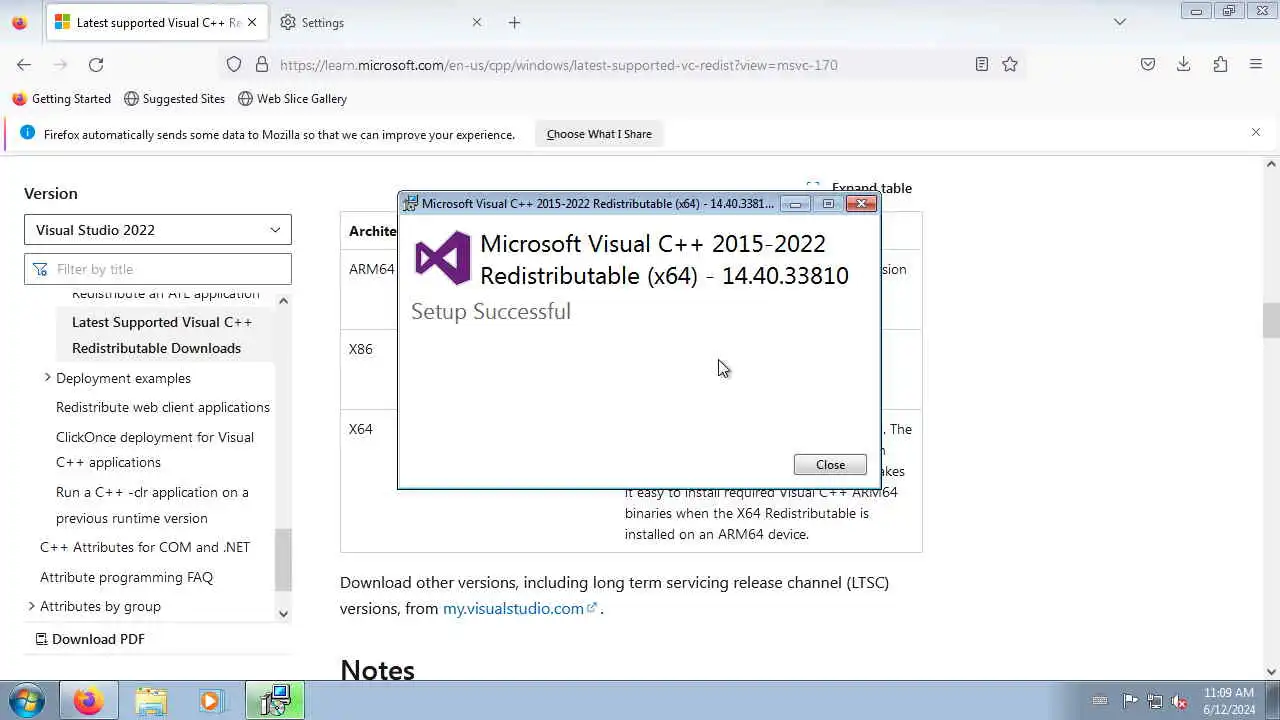The width and height of the screenshot is (1280, 720).
Task: Open Latest Supported Visual C++ Redistributable Downloads
Action: click(162, 335)
